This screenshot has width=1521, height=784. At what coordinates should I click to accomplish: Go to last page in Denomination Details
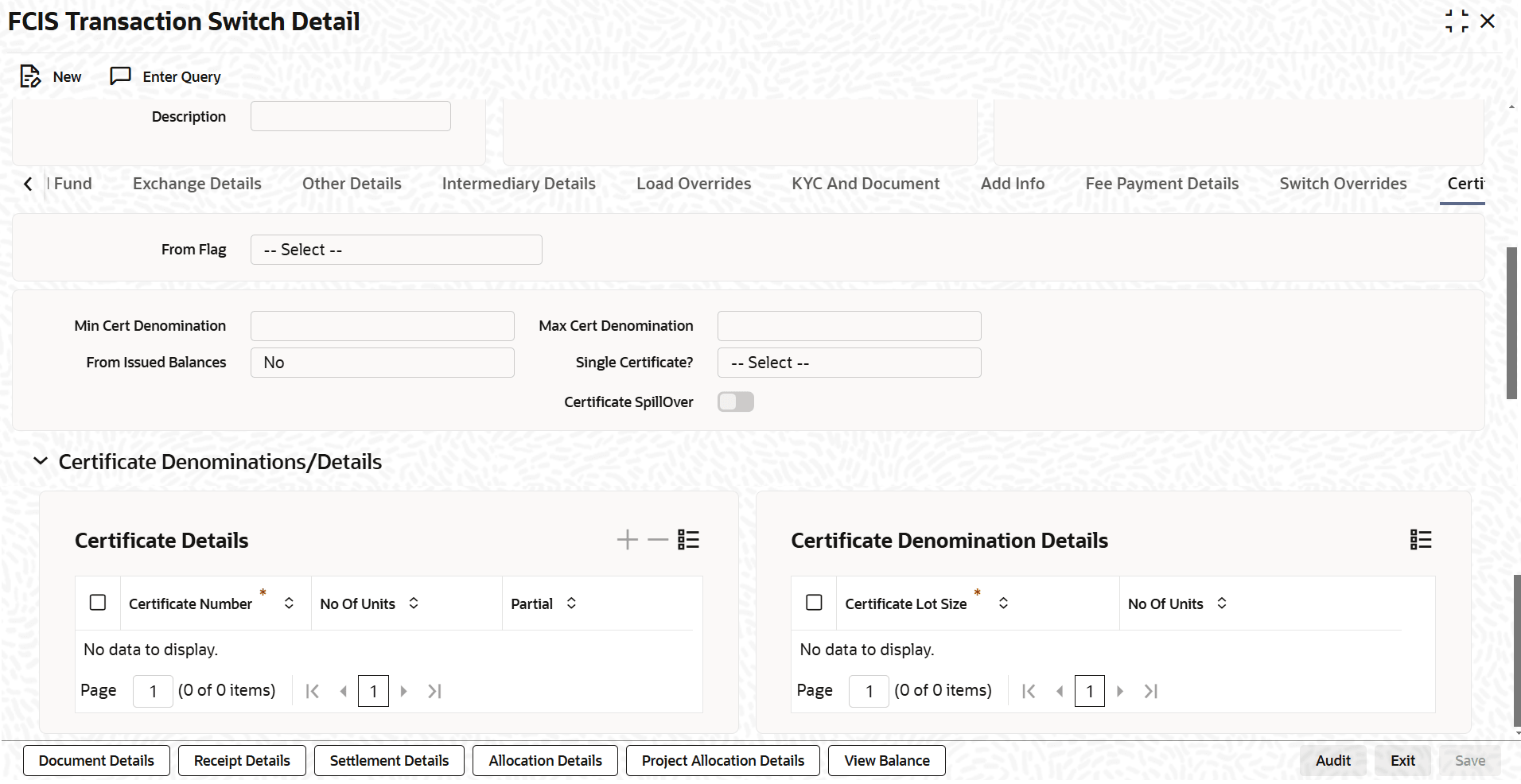point(1150,691)
